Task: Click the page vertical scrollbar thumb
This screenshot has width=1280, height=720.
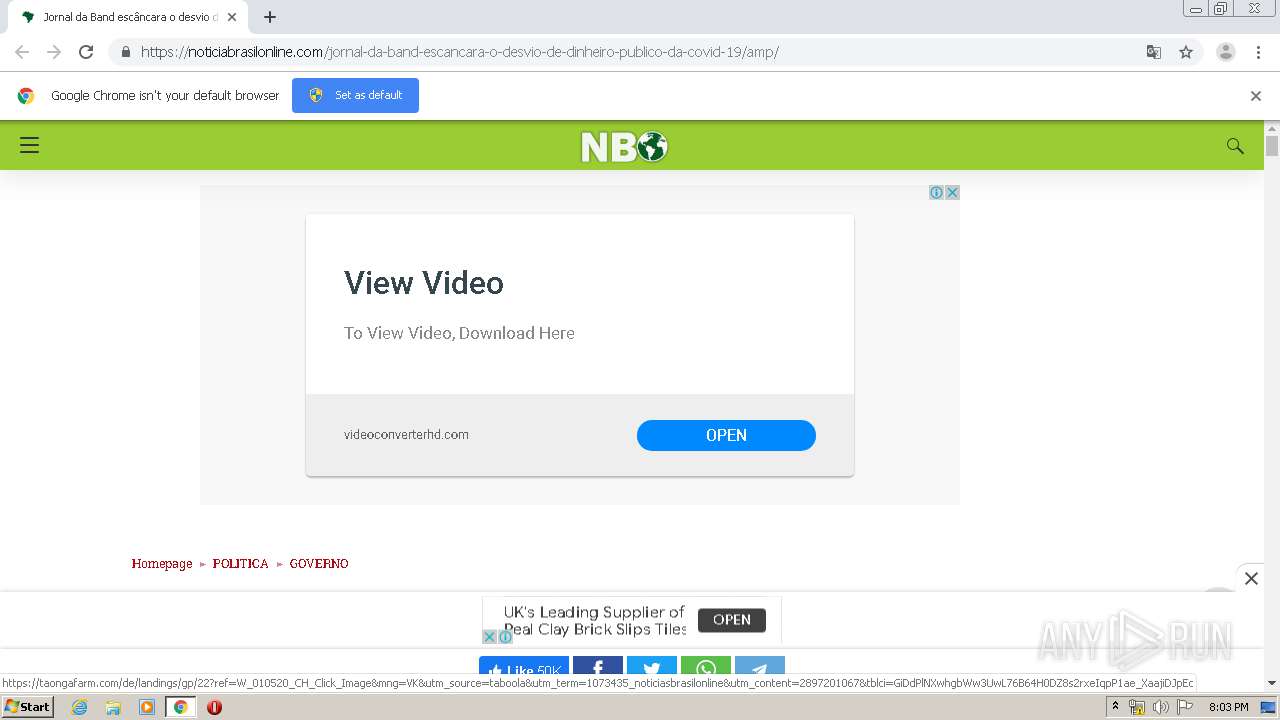Action: (1272, 146)
